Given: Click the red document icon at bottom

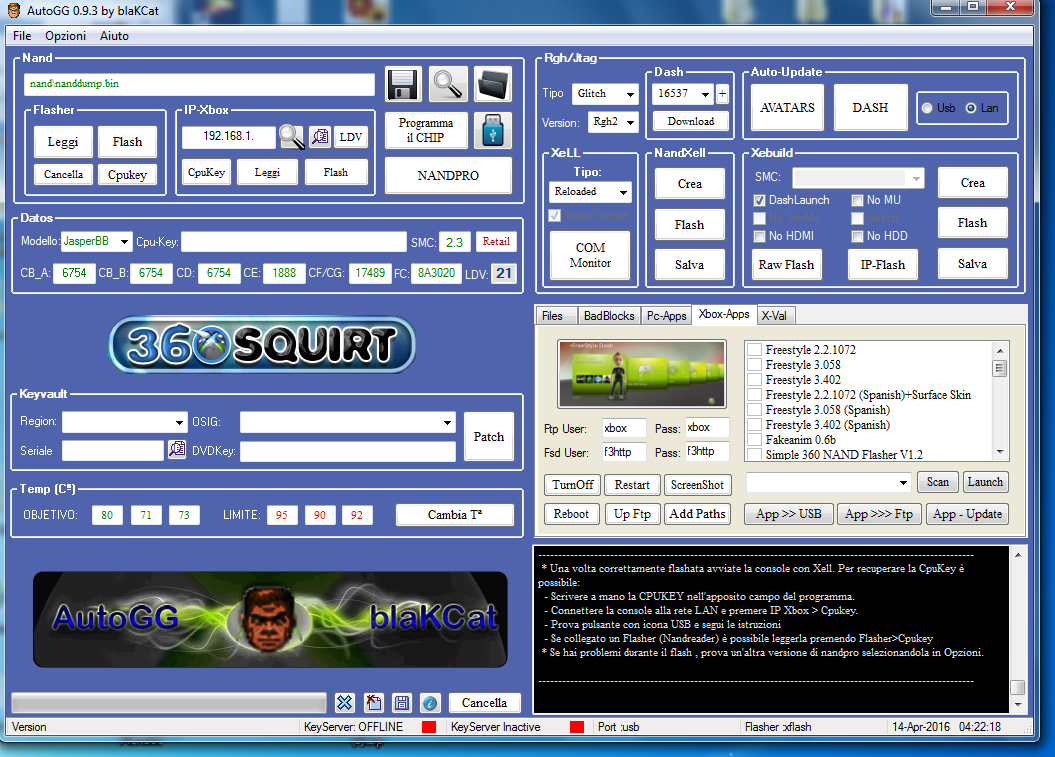Looking at the screenshot, I should click(373, 703).
